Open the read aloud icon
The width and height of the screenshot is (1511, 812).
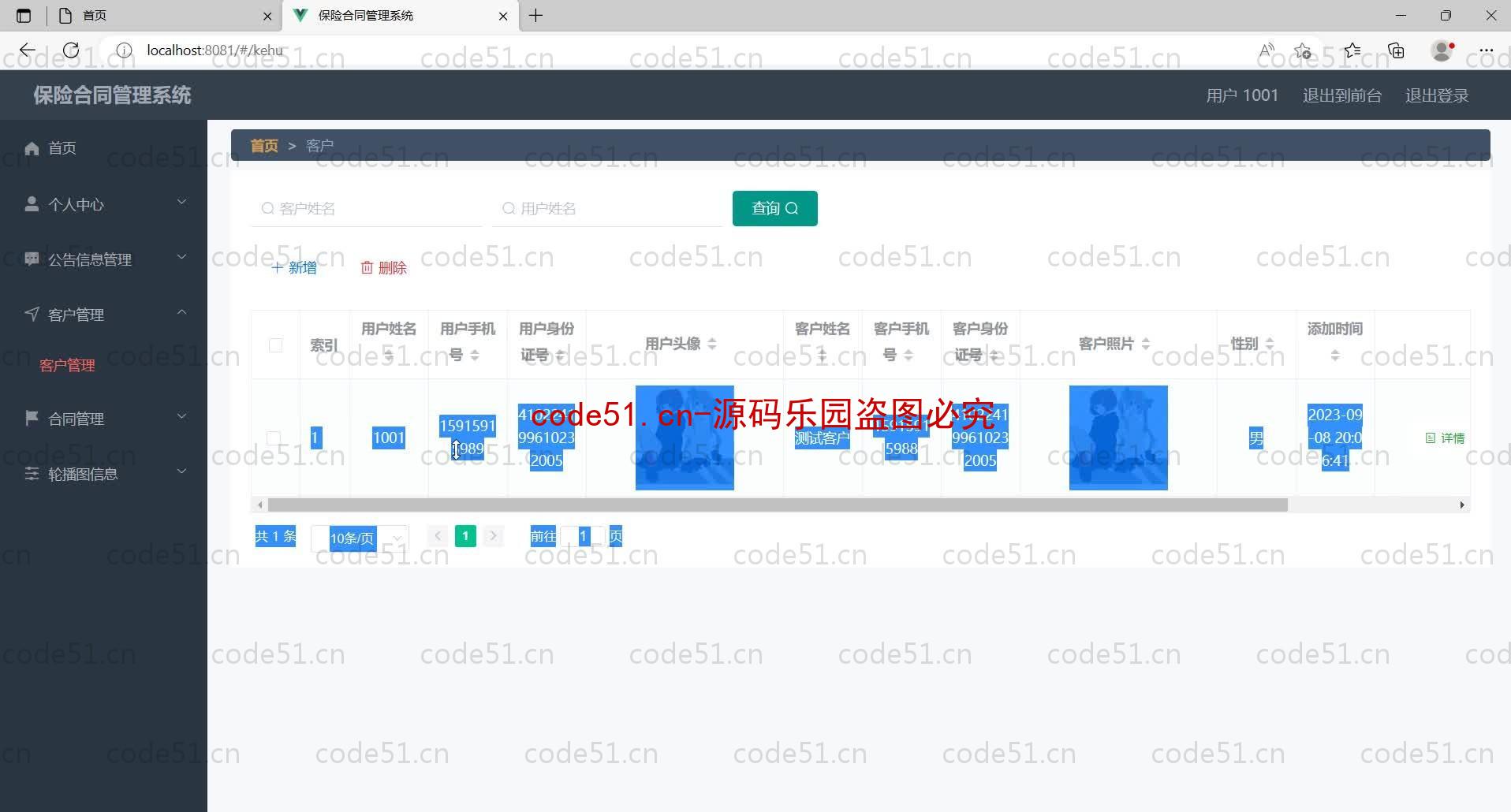(x=1267, y=50)
